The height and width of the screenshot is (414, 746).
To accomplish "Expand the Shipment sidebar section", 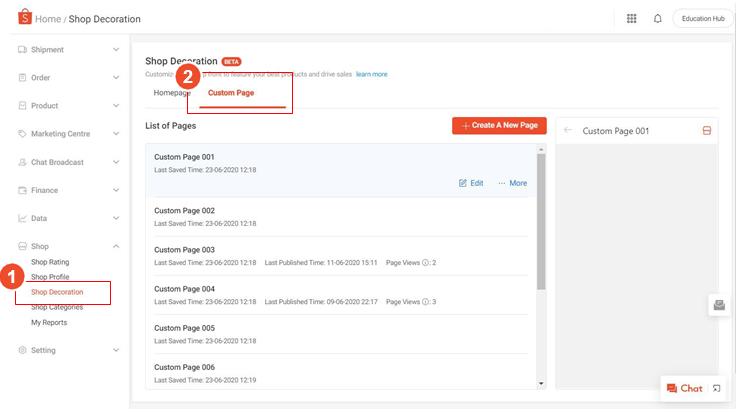I will [116, 50].
